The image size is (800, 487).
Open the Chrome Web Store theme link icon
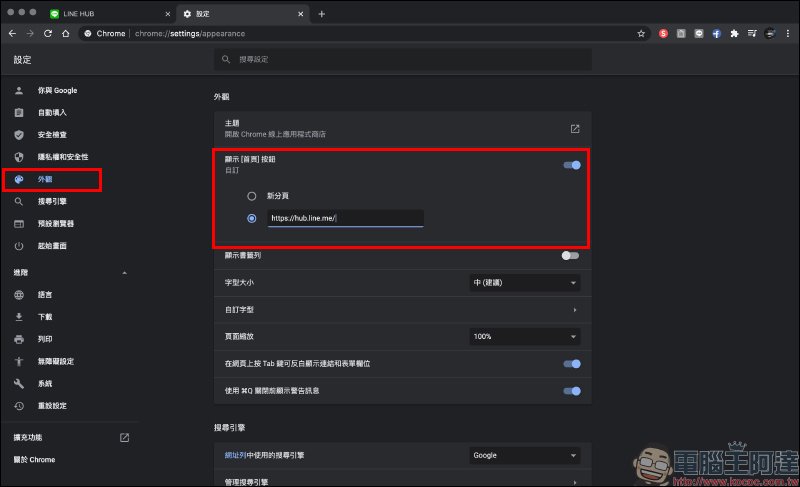575,129
